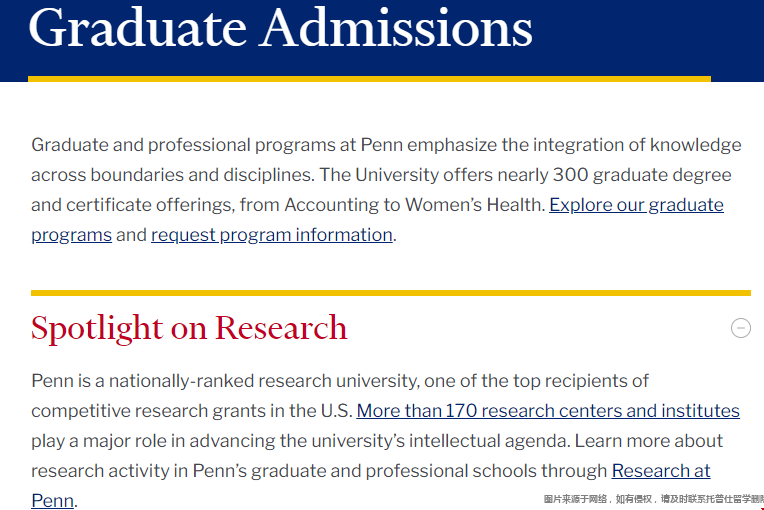The image size is (764, 510).
Task: Click the word Penn in the first paragraph
Action: pyautogui.click(x=382, y=145)
